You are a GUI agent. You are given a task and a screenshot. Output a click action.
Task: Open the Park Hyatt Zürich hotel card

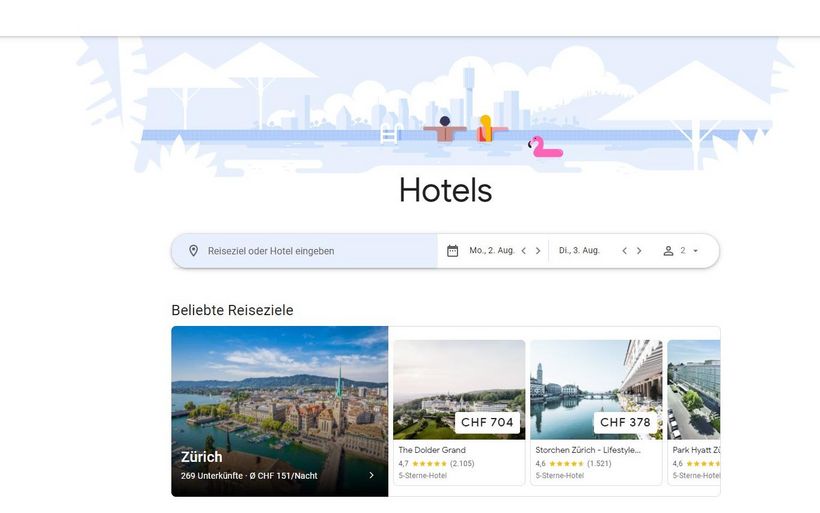click(694, 412)
